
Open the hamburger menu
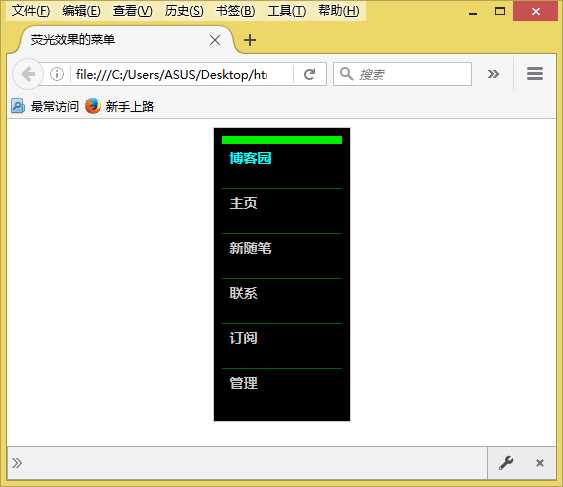point(535,74)
